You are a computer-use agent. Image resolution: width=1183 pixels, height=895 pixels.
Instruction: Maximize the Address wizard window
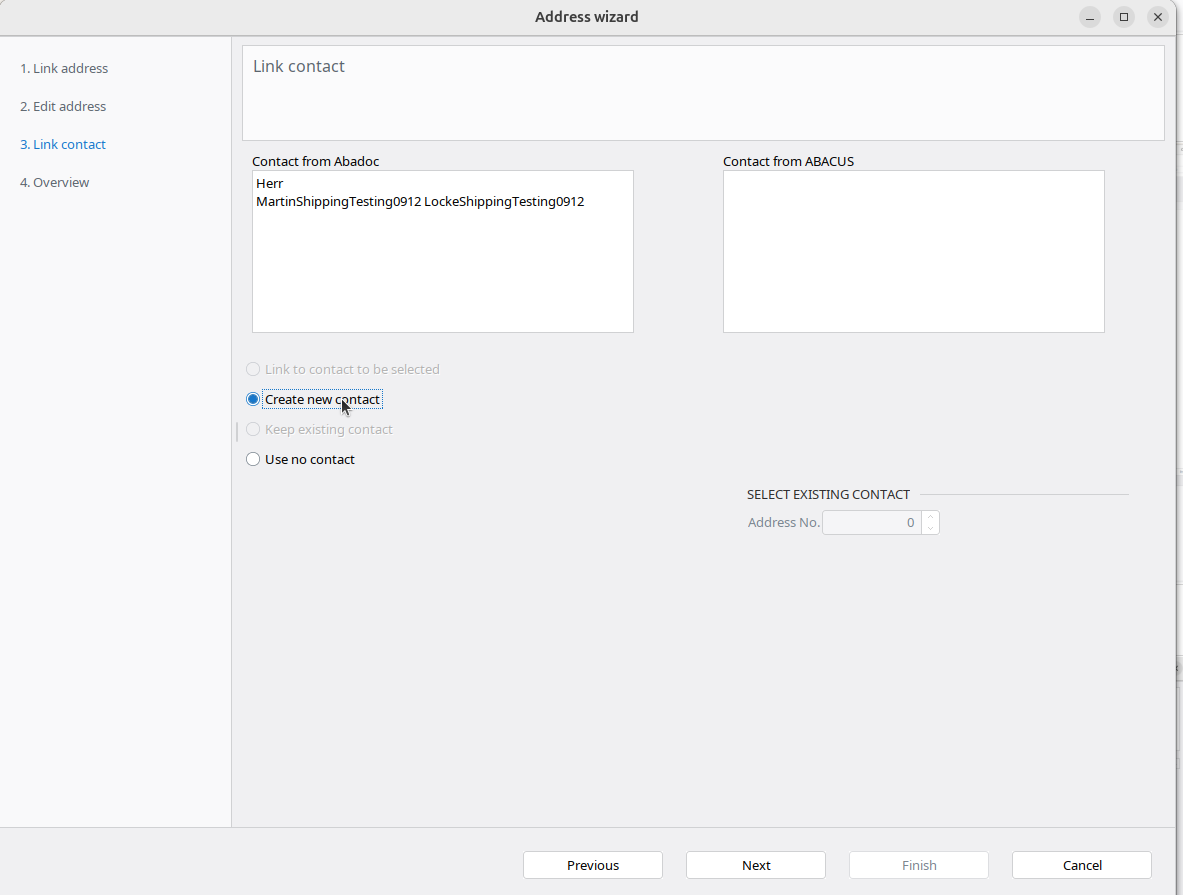1124,17
